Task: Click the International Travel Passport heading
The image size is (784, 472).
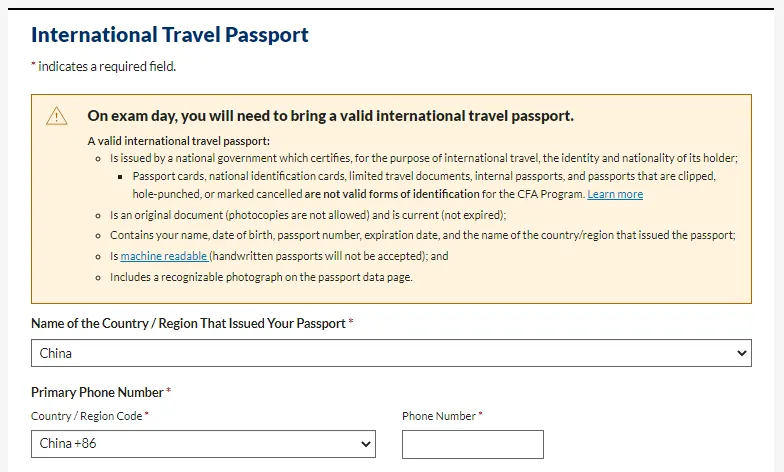Action: pyautogui.click(x=170, y=35)
